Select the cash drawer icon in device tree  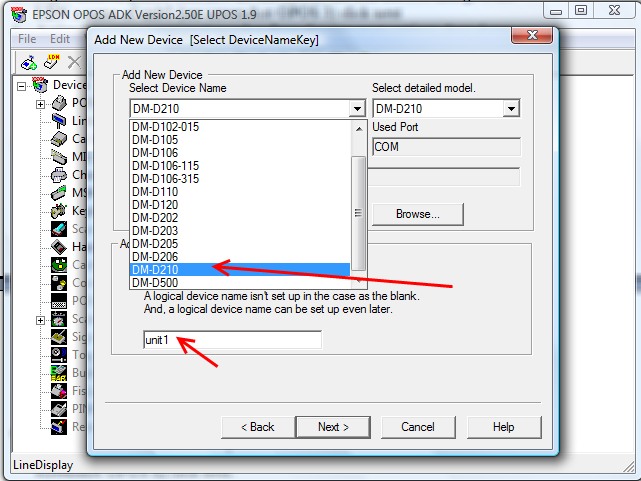coord(59,139)
